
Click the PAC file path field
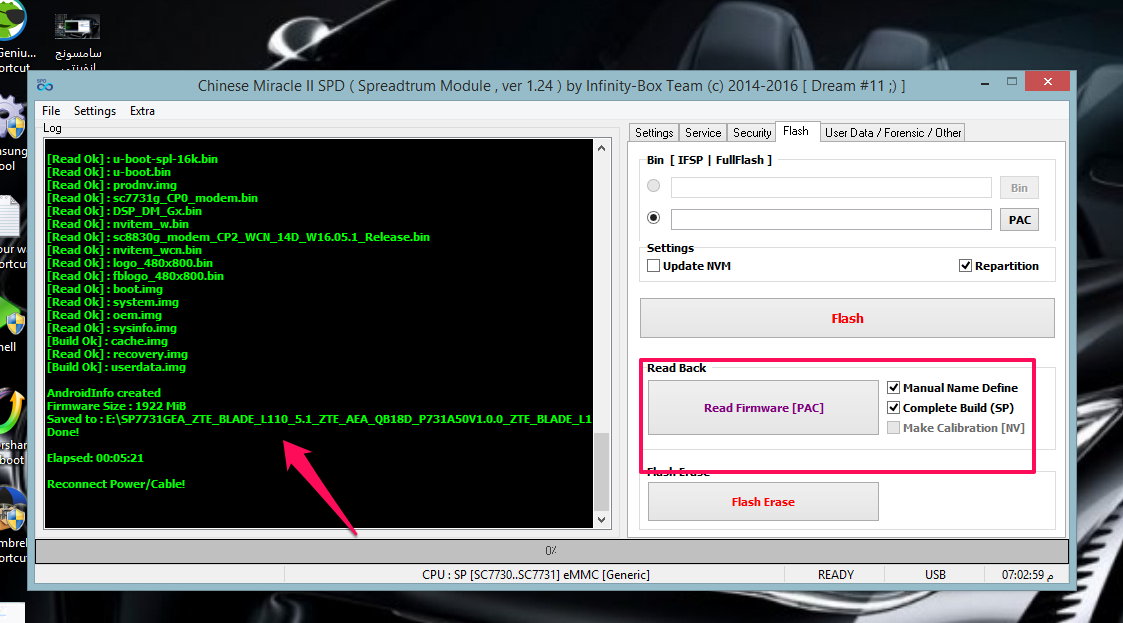click(x=831, y=219)
